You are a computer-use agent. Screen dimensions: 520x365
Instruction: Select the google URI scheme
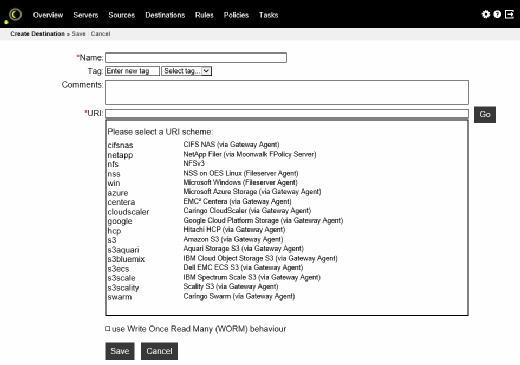[x=120, y=222]
